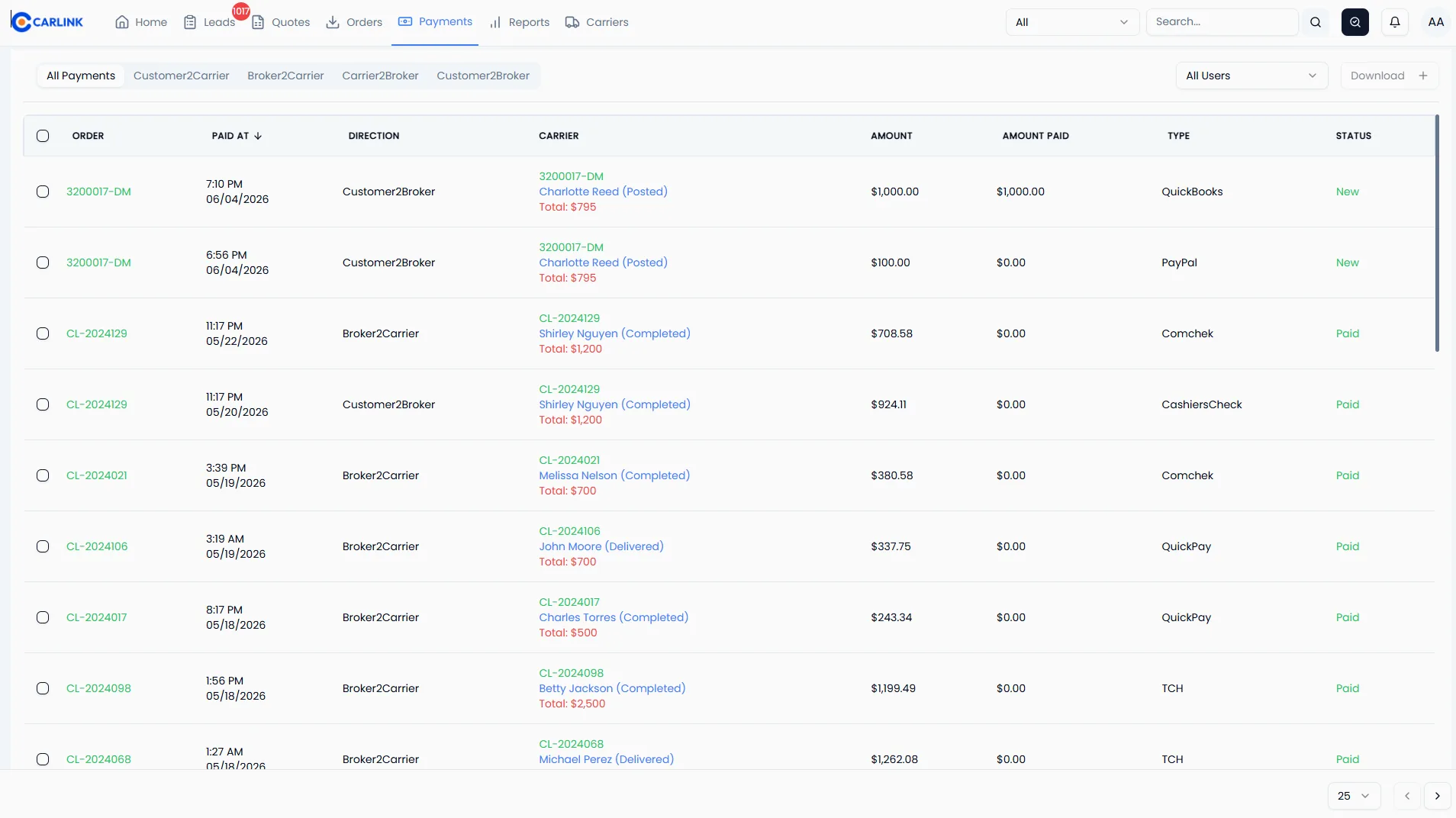This screenshot has height=818, width=1456.
Task: Open the 25 rows-per-page dropdown
Action: click(1354, 796)
